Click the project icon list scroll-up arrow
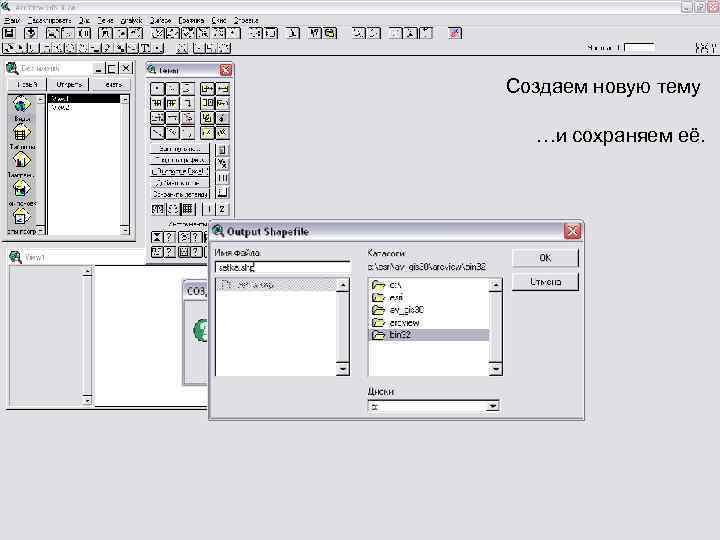The width and height of the screenshot is (720, 540). [x=41, y=99]
